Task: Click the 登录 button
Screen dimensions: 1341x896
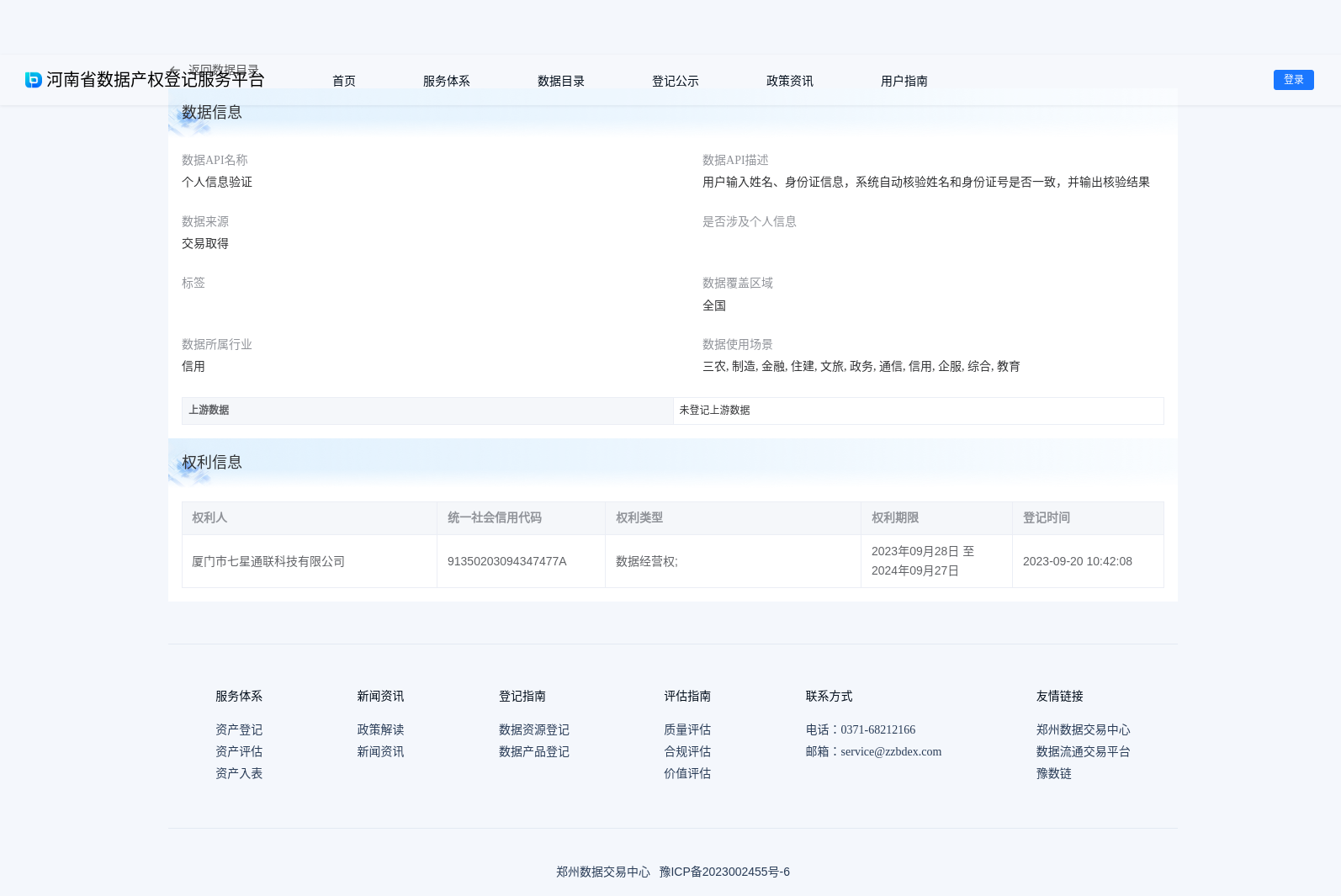Action: (x=1294, y=80)
